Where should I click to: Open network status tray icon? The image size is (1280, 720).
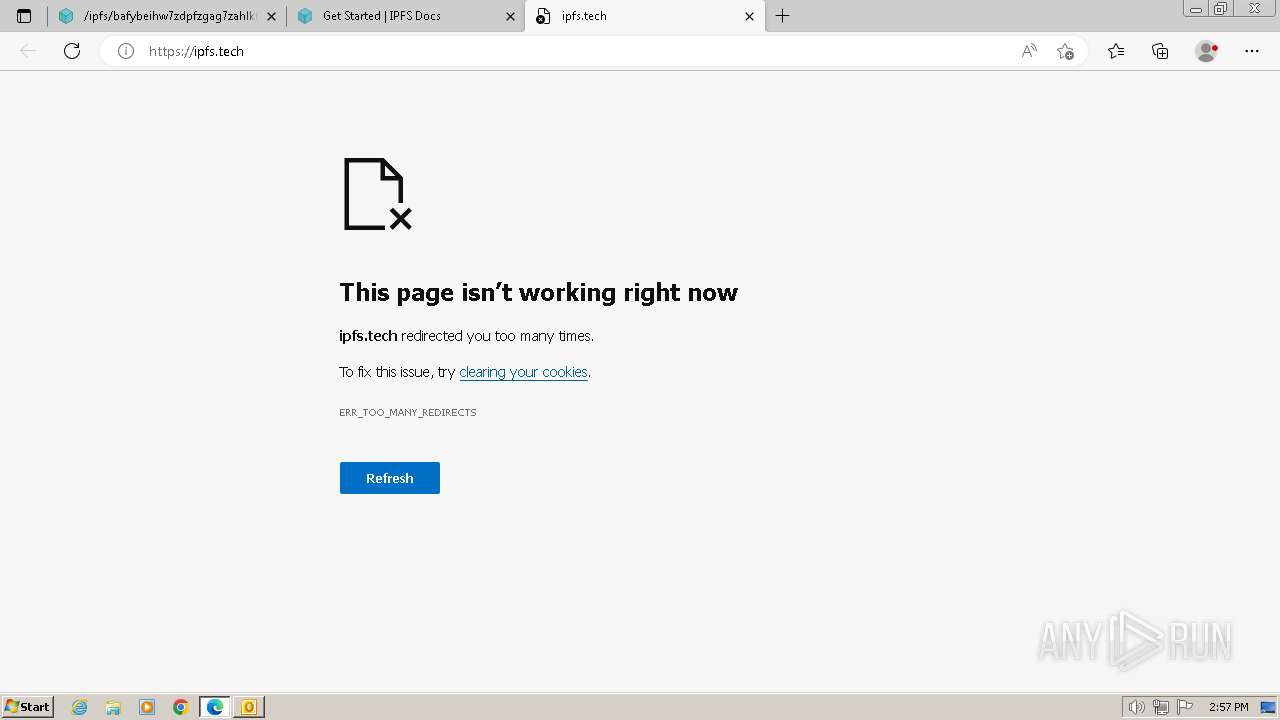pos(1161,707)
